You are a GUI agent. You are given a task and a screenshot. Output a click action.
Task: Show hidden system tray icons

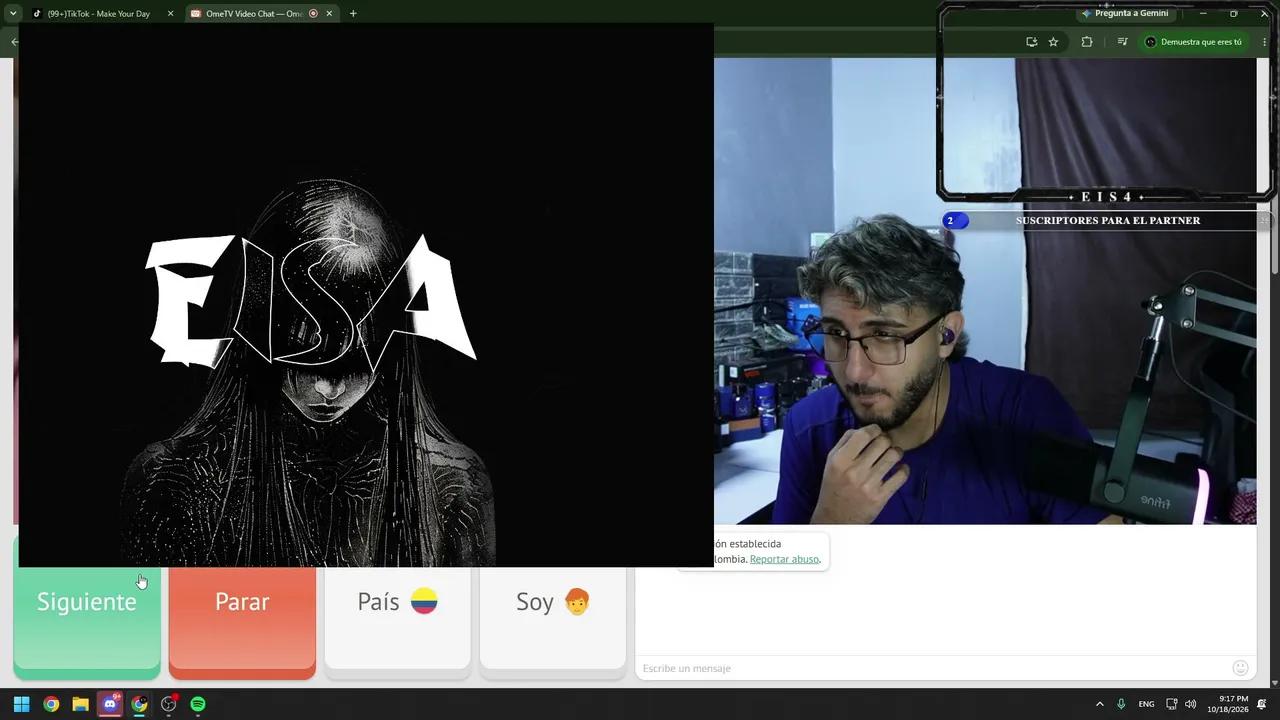coord(1099,704)
